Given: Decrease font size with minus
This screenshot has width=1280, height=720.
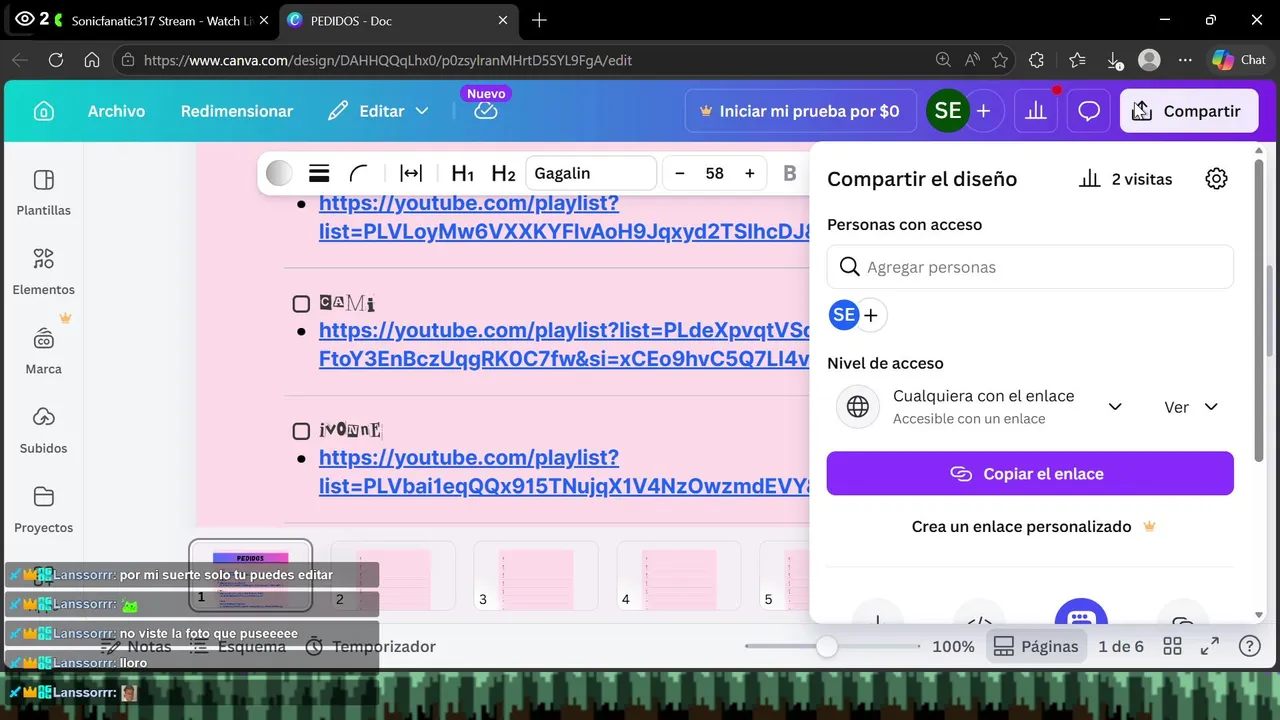Looking at the screenshot, I should coord(680,173).
